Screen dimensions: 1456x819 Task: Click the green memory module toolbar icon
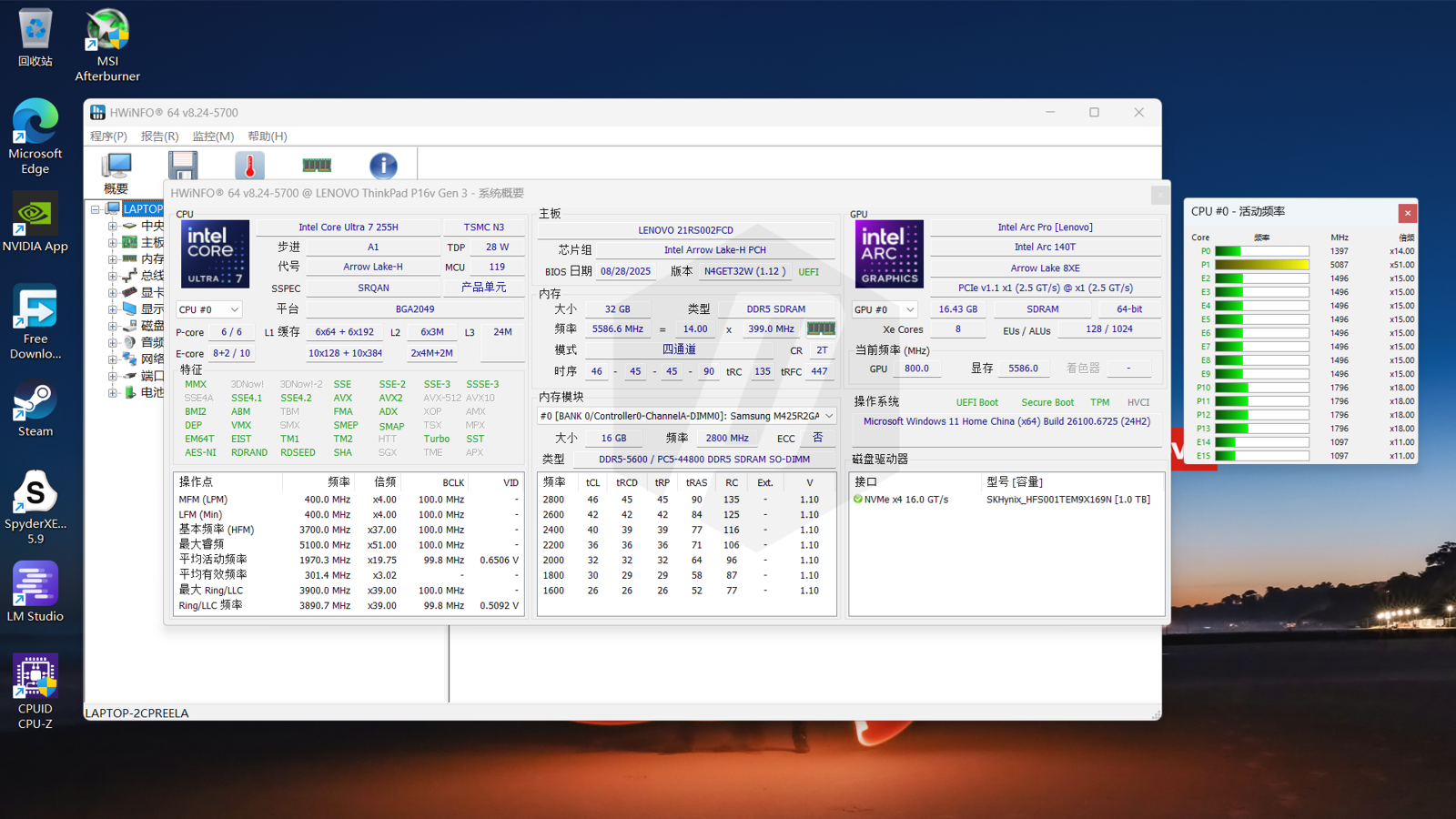click(317, 165)
